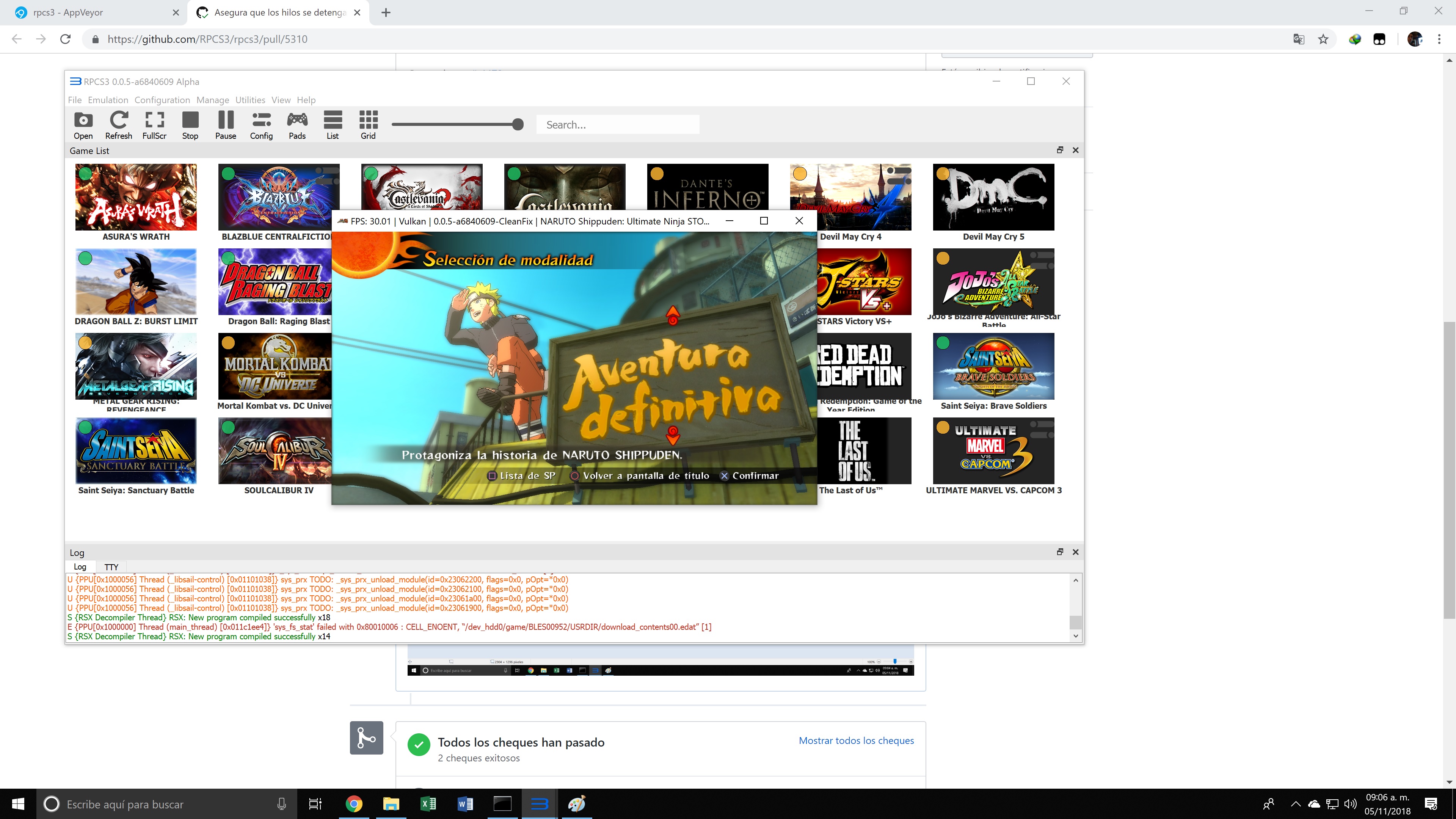The height and width of the screenshot is (819, 1456).
Task: Open the Config settings icon
Action: pyautogui.click(x=261, y=125)
